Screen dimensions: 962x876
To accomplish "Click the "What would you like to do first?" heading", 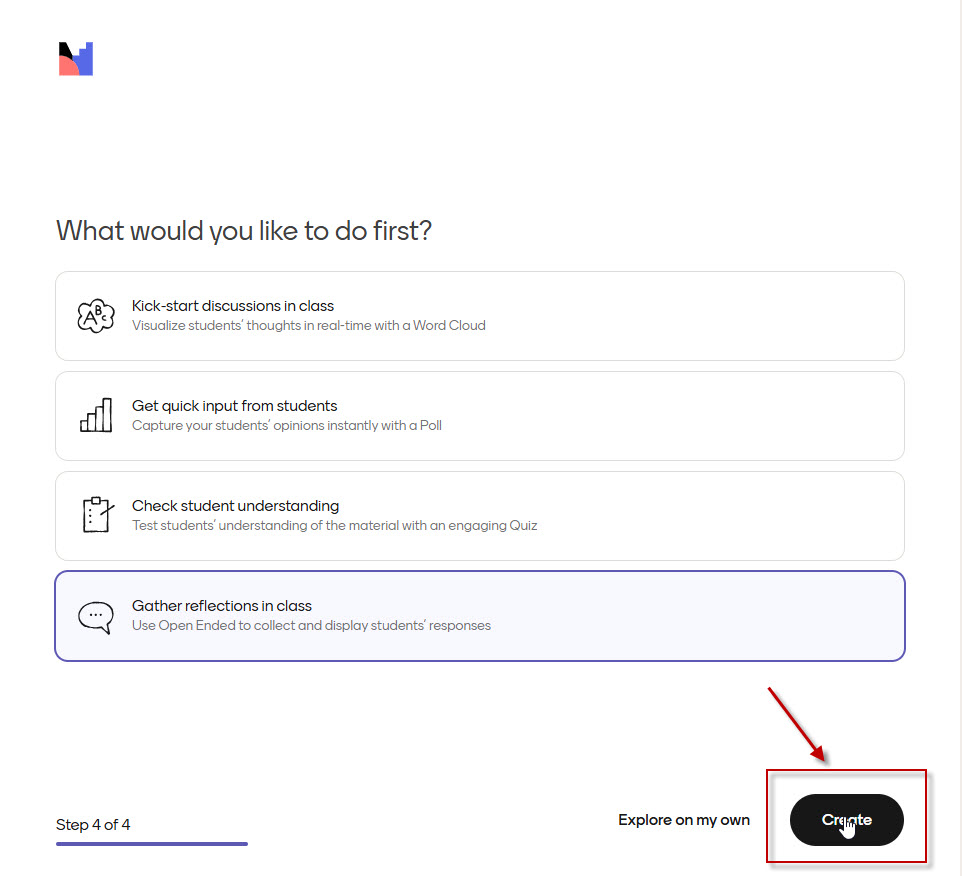I will (244, 231).
